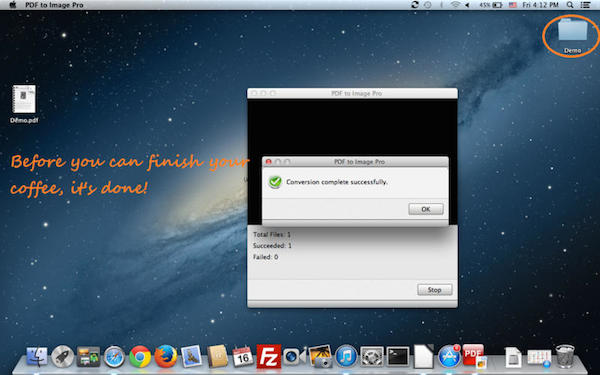This screenshot has height=375, width=600.
Task: Open the Mail stamp icon in dock
Action: coord(191,356)
